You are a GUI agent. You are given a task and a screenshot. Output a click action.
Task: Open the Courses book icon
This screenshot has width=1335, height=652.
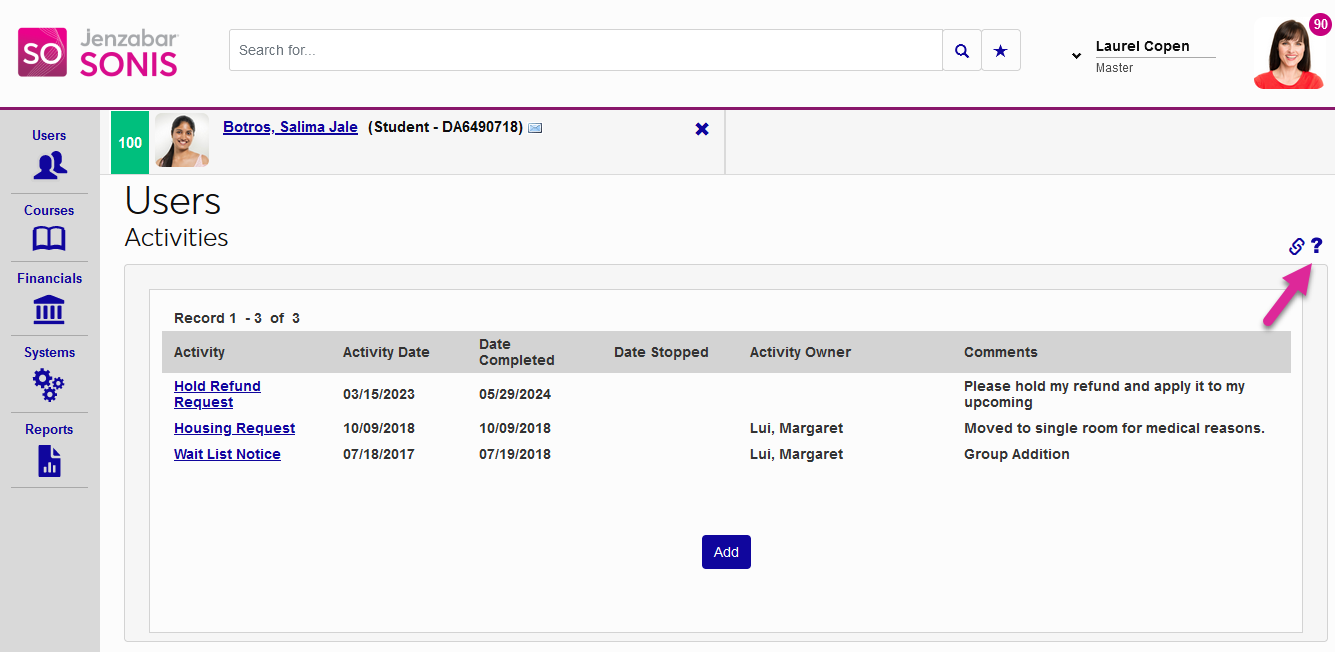49,238
